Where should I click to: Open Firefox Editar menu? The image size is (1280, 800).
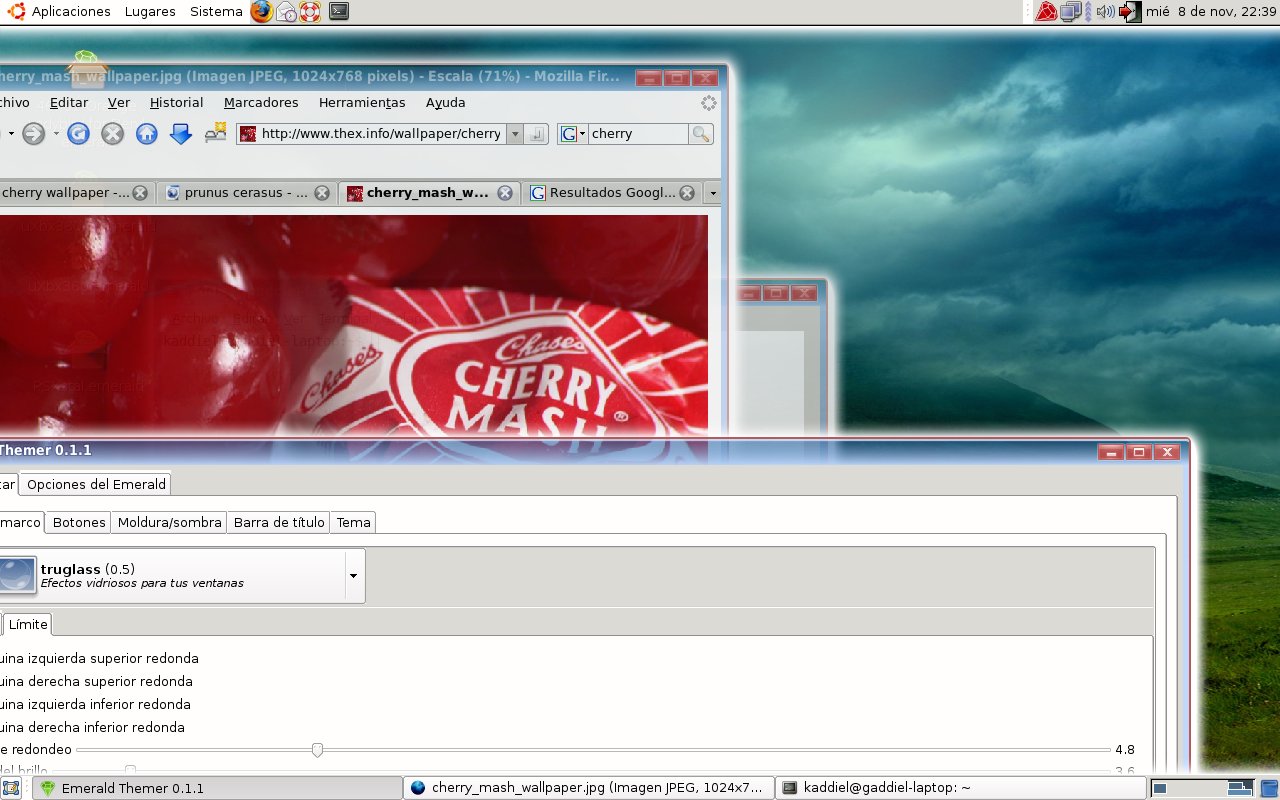coord(69,103)
